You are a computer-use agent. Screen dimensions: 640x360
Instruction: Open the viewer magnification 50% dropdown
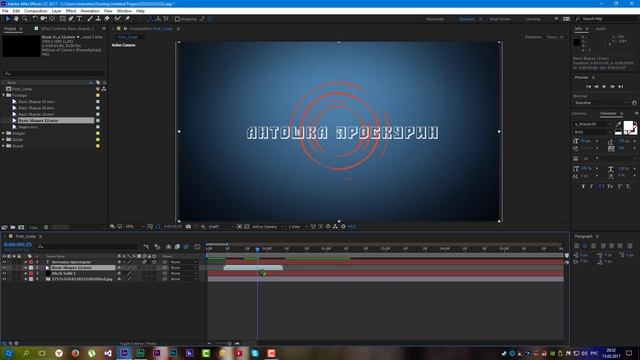135,227
